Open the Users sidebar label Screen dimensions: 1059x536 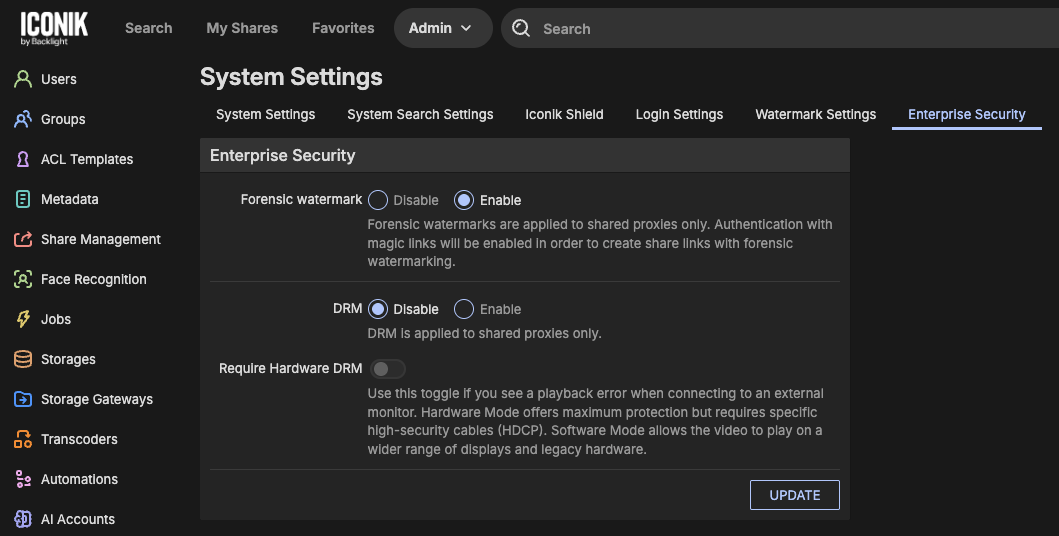[59, 79]
